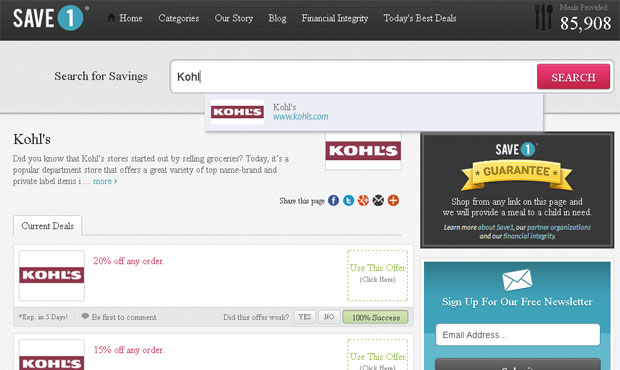Expand description with the more link
This screenshot has height=370, width=620.
tap(105, 181)
